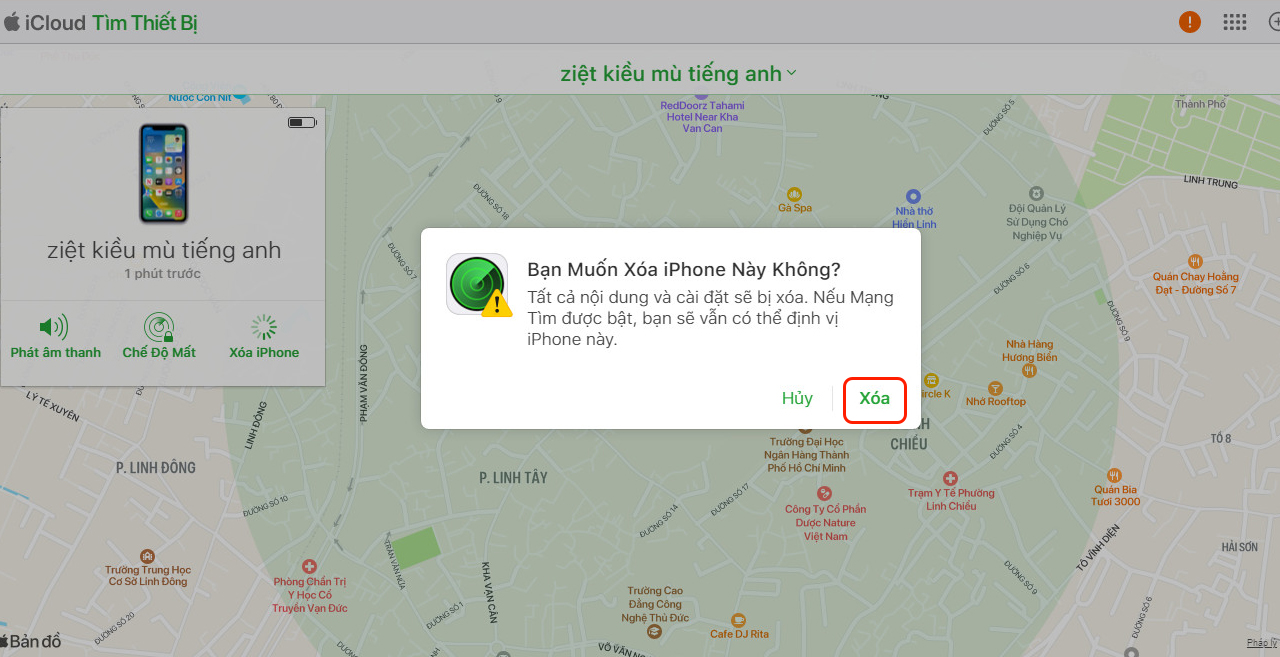Click the Nhà thờ Hiền Linh map marker
The width and height of the screenshot is (1280, 657).
[912, 199]
